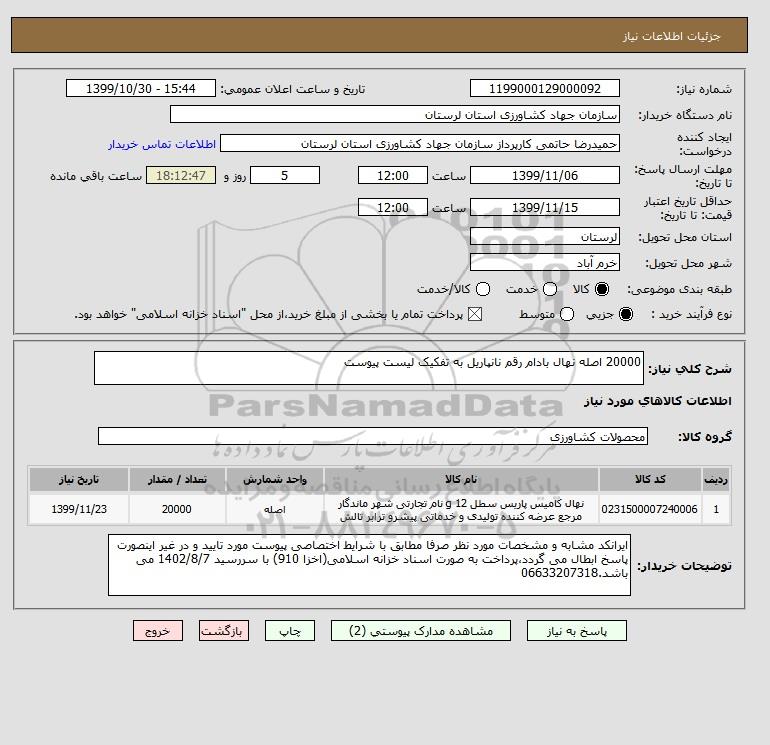Click the unit cell اصله
The width and height of the screenshot is (770, 745).
coord(275,510)
